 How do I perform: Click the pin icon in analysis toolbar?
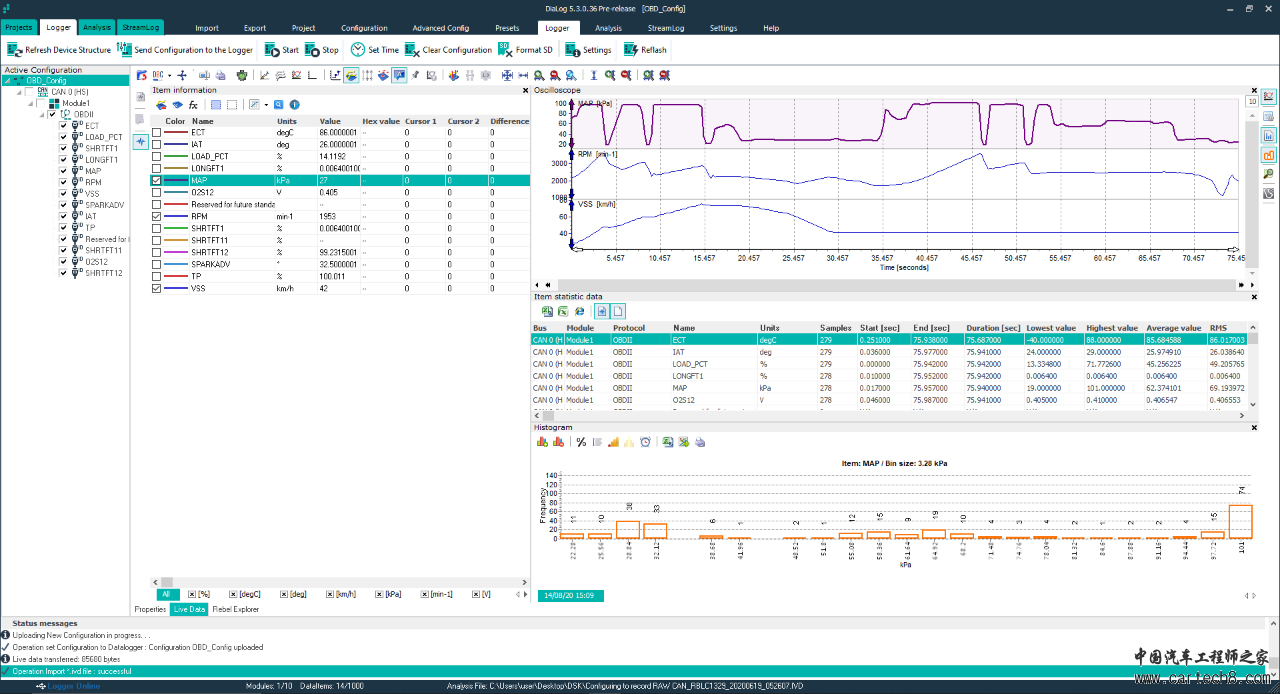click(x=415, y=75)
